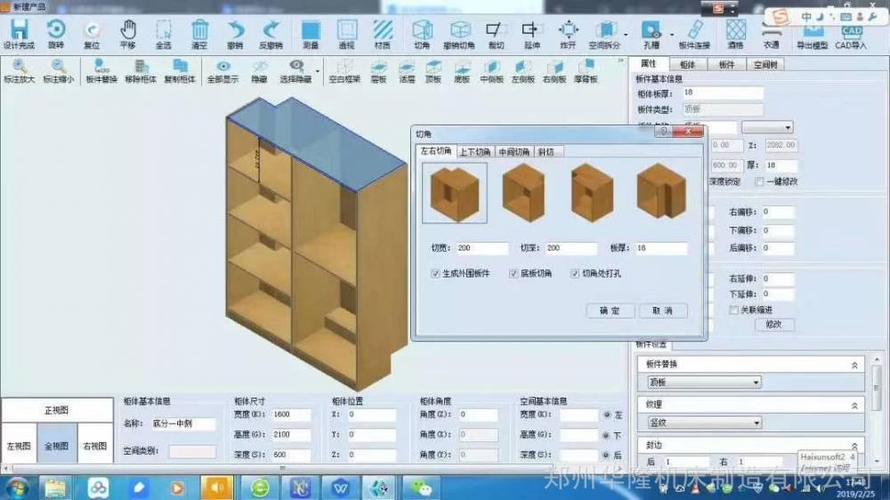Collapse the 纹理 section chevron
The image size is (890, 500).
[x=854, y=406]
